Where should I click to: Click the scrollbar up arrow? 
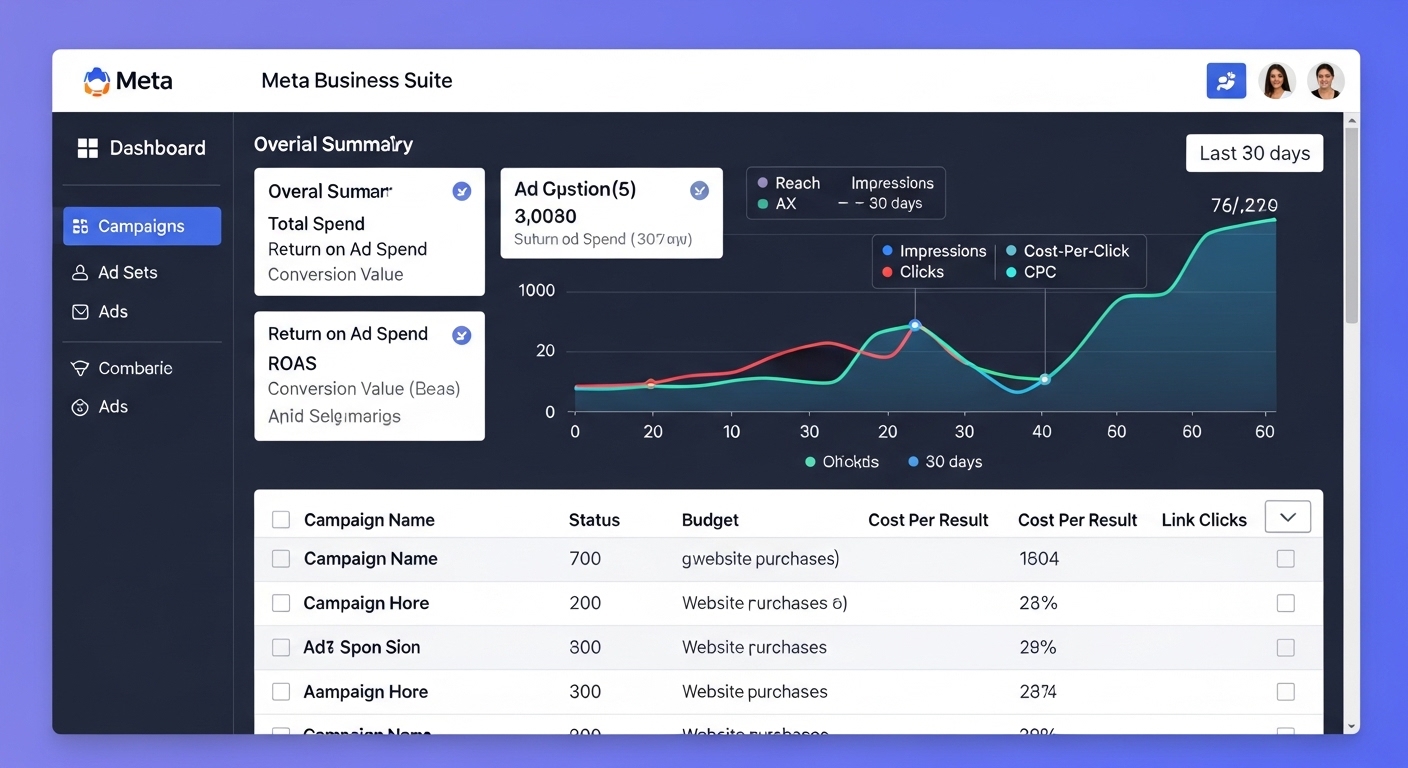click(x=1352, y=119)
